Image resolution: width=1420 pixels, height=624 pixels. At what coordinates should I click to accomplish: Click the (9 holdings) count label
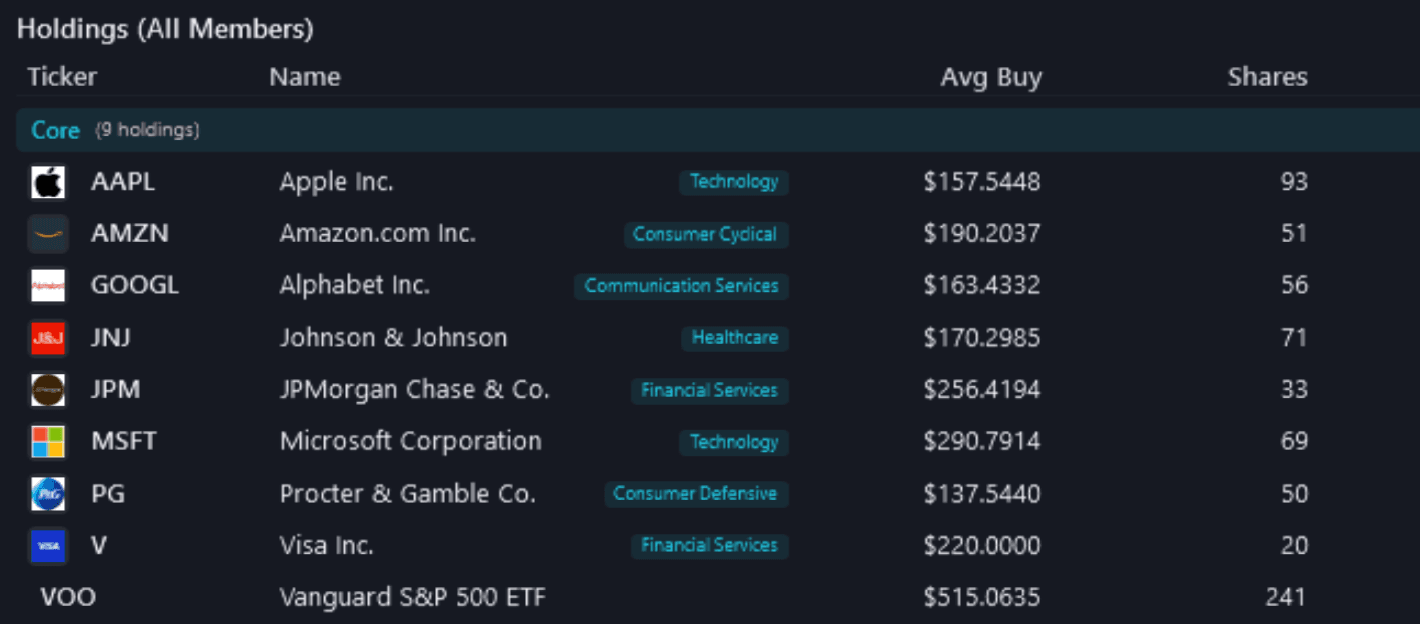pyautogui.click(x=147, y=130)
